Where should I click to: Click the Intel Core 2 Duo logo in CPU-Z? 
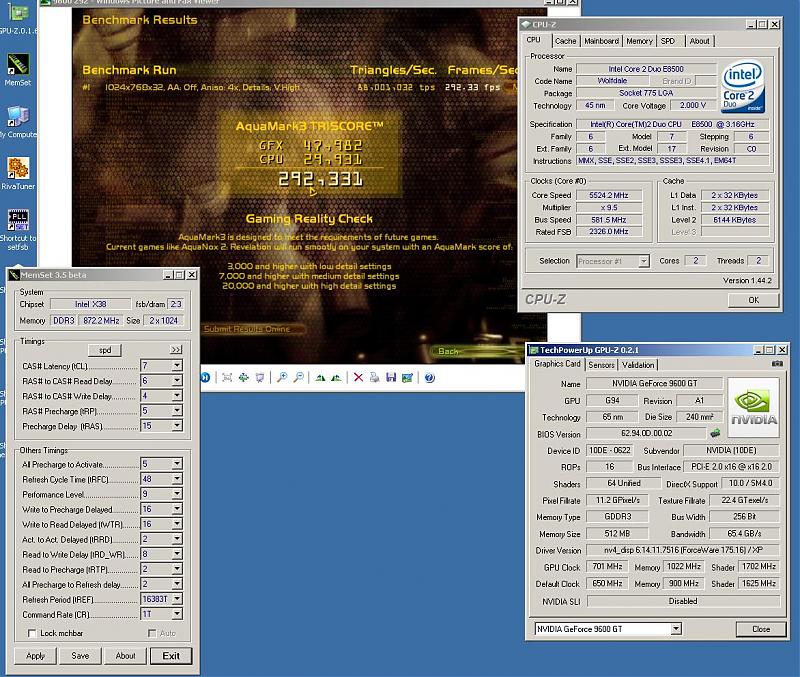point(743,87)
